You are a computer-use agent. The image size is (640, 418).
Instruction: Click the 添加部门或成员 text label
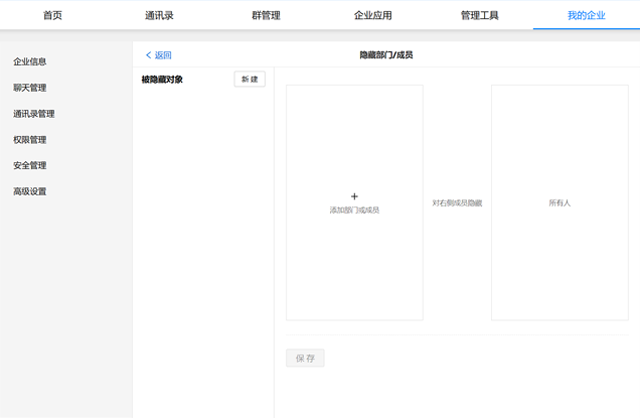pos(354,210)
